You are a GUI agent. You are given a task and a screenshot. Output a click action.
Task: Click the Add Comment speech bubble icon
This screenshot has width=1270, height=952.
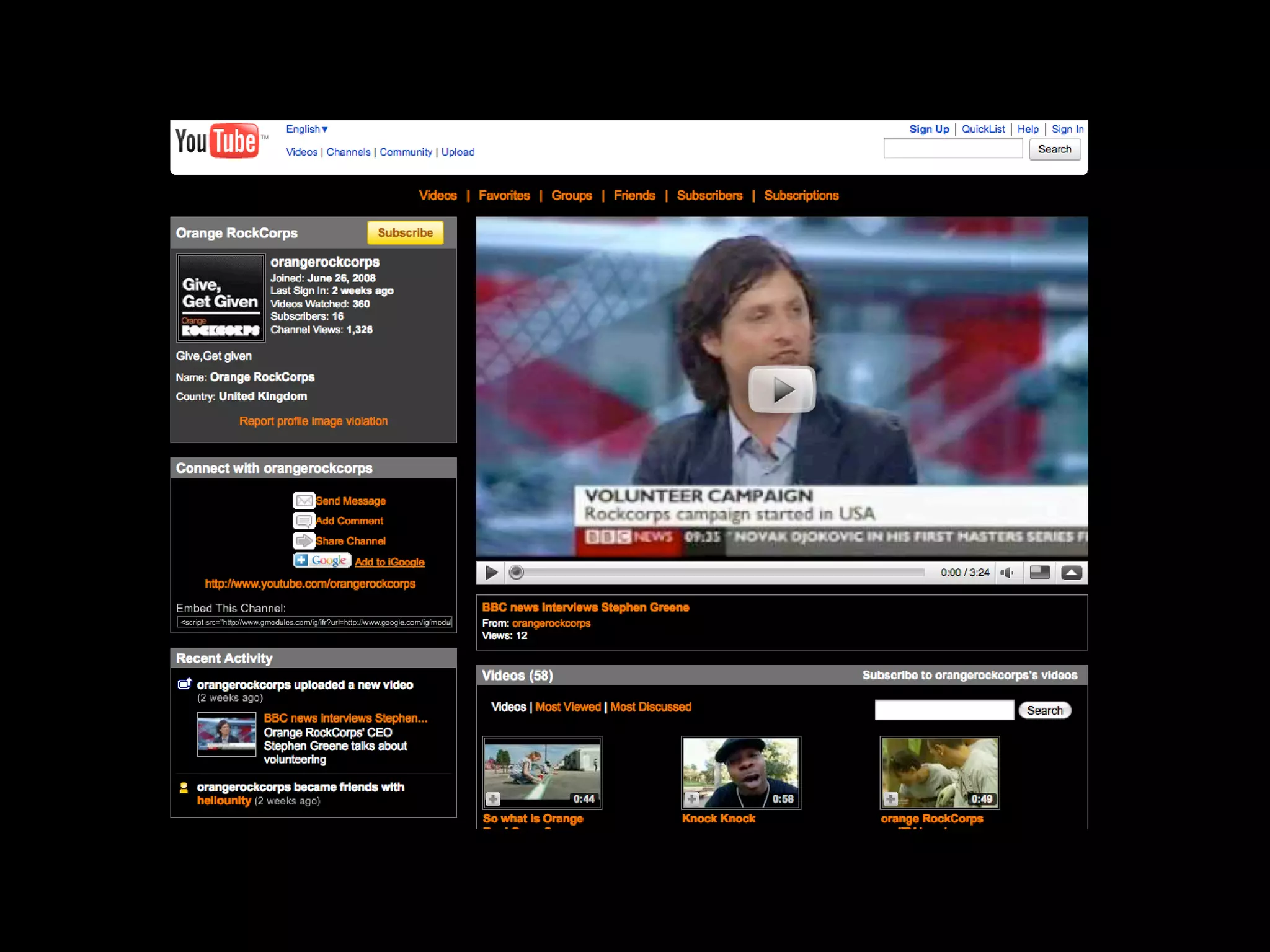pyautogui.click(x=304, y=521)
